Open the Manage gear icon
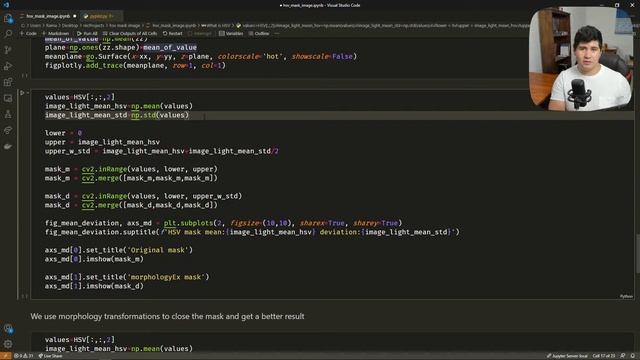This screenshot has height=360, width=640. click(8, 344)
